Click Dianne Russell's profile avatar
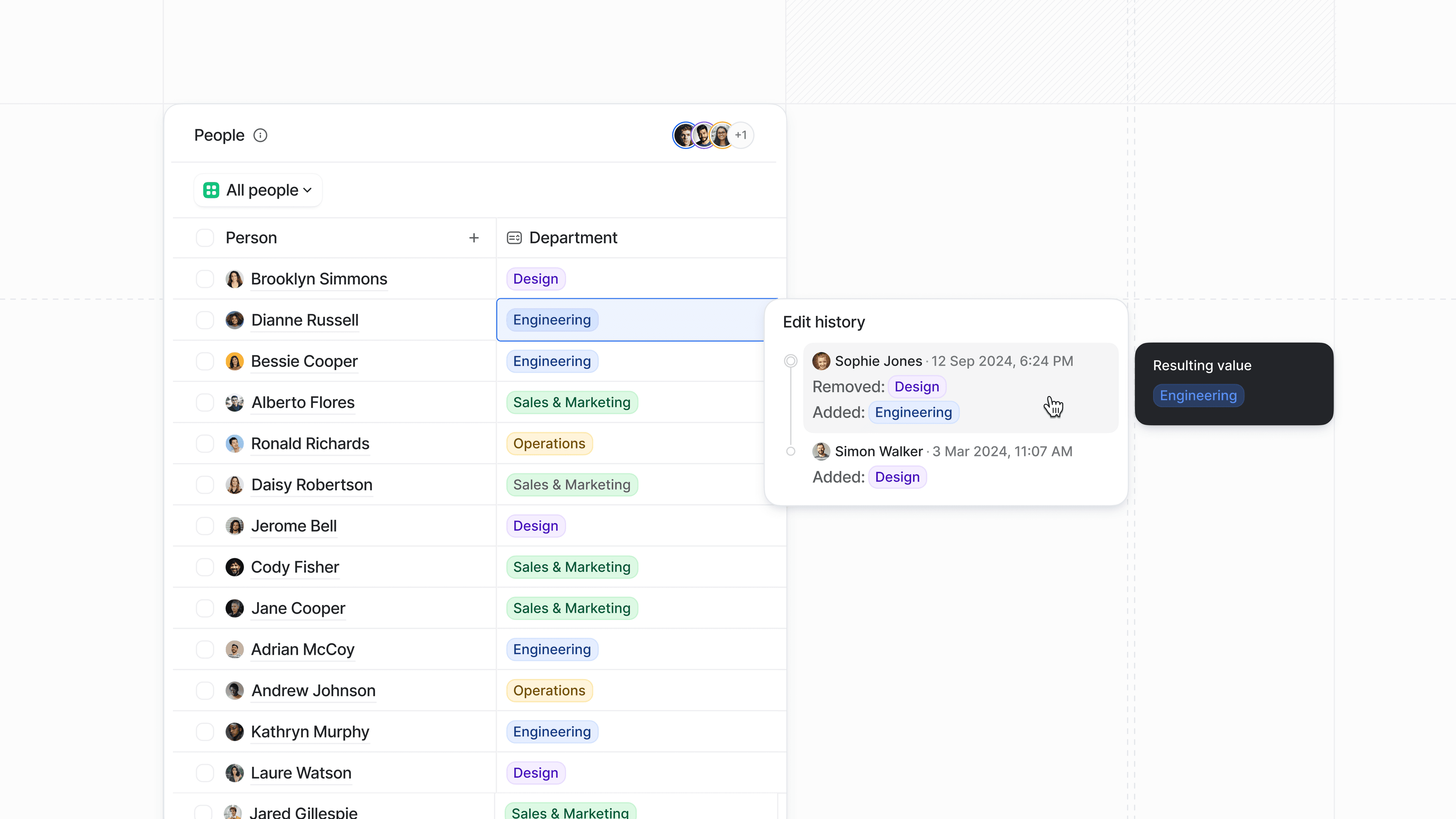1456x819 pixels. pos(235,320)
